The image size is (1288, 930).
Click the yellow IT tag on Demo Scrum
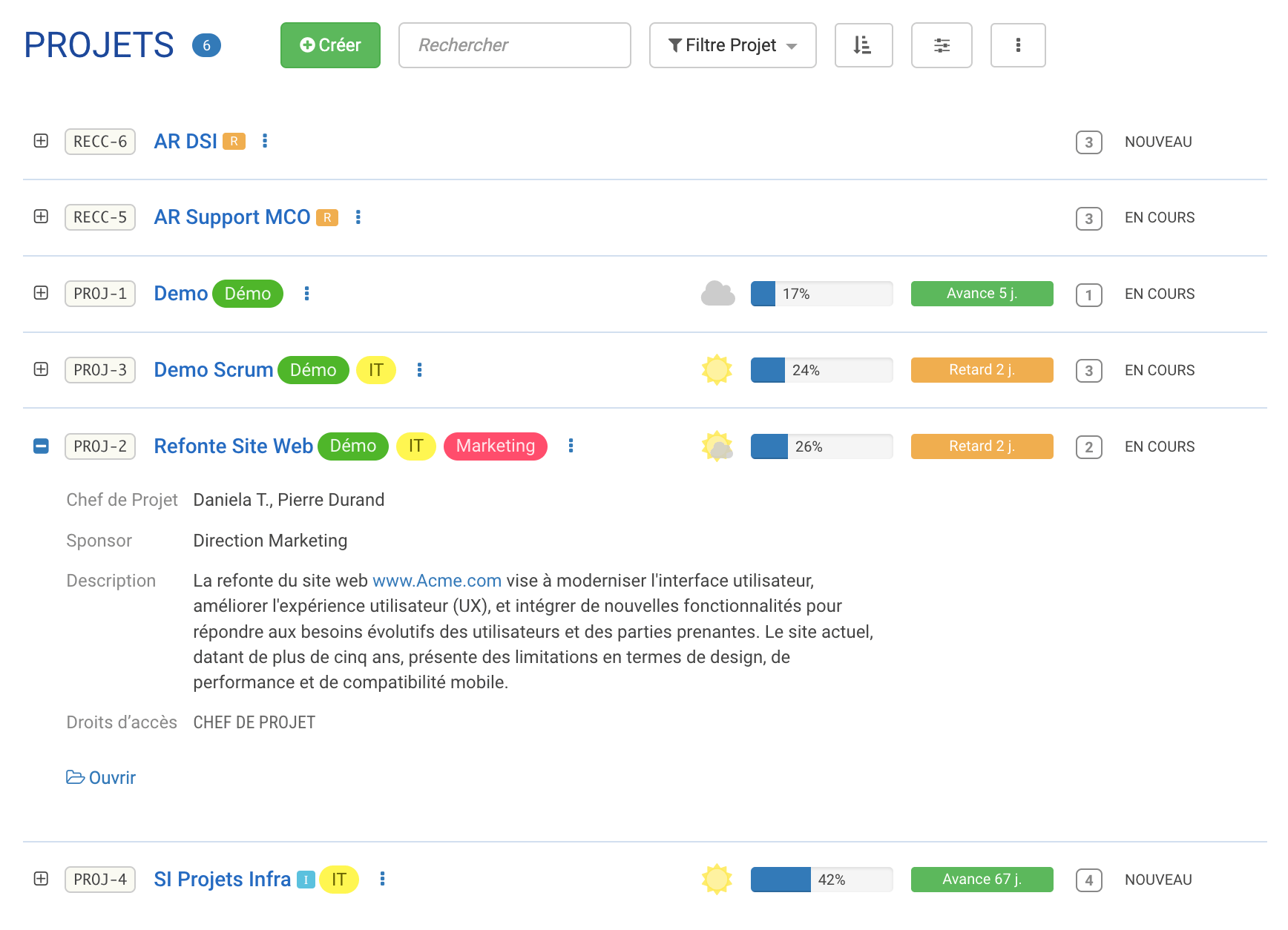376,369
